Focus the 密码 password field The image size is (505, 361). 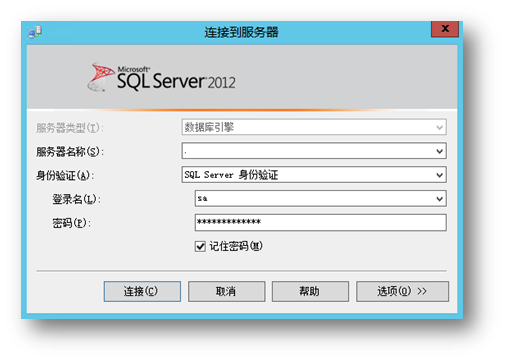[321, 223]
